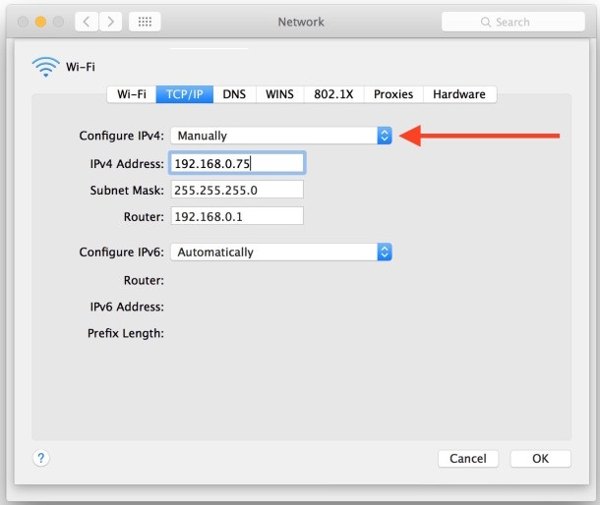Click the IPv4 Address field
Viewport: 600px width, 505px height.
coord(237,163)
